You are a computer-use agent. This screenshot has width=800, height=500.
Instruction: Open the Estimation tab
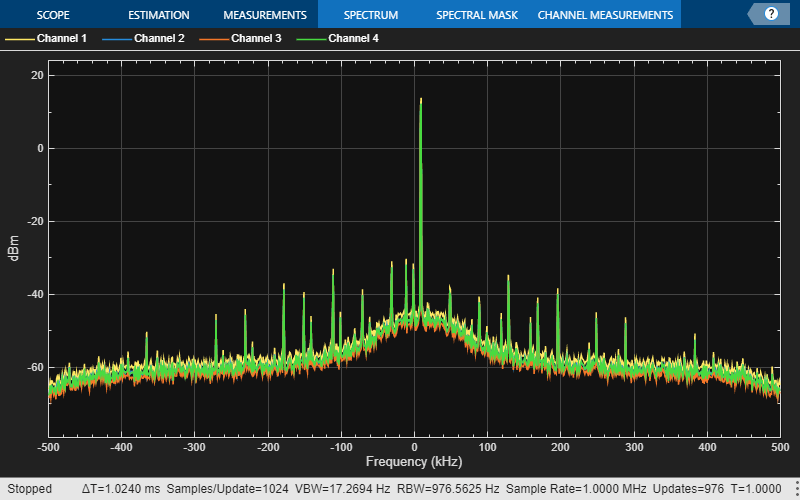160,15
